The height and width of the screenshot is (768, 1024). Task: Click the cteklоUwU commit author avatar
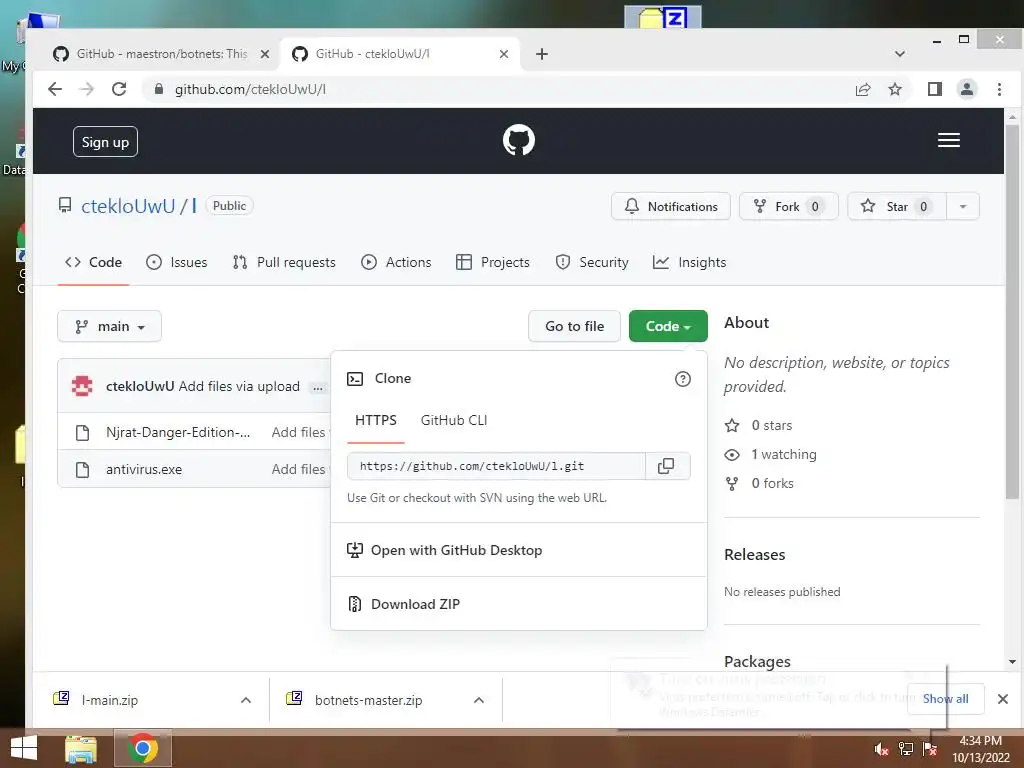pos(82,386)
